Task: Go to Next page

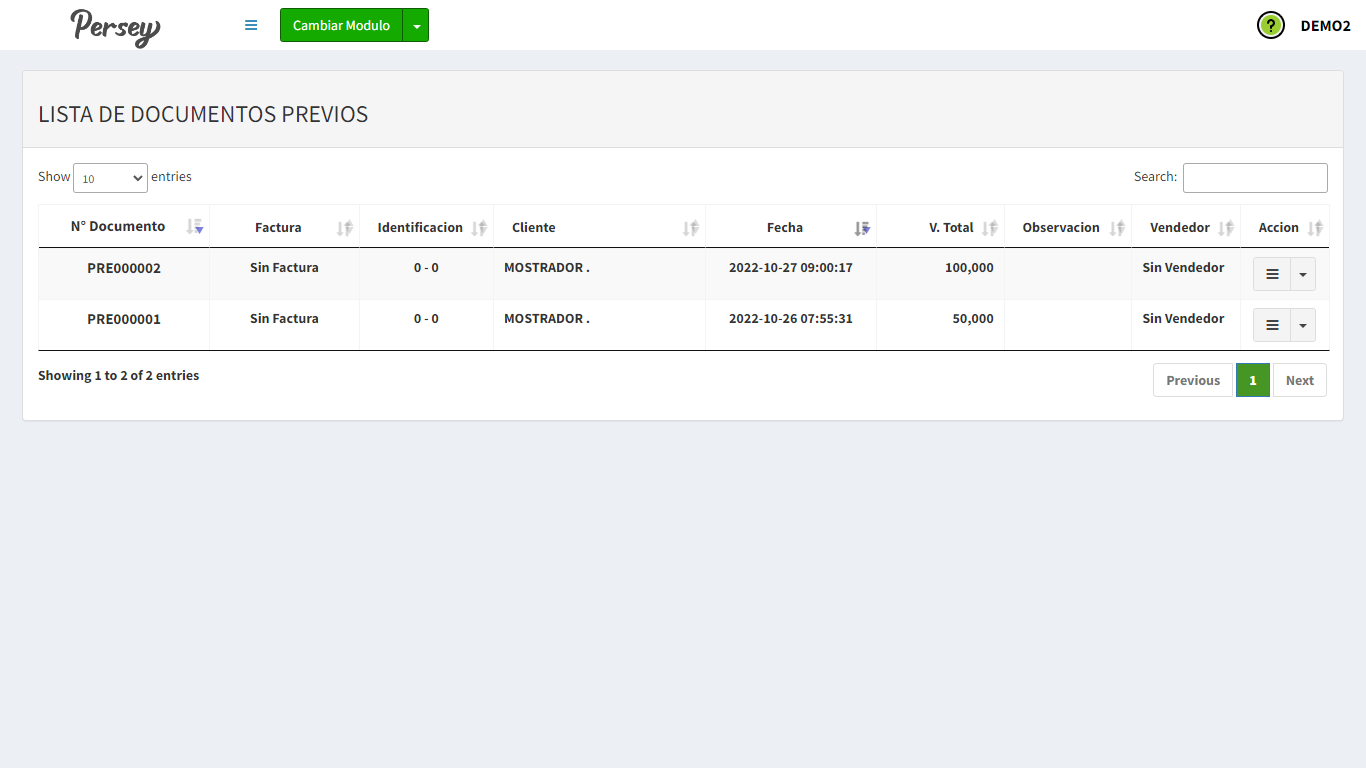Action: [1299, 380]
